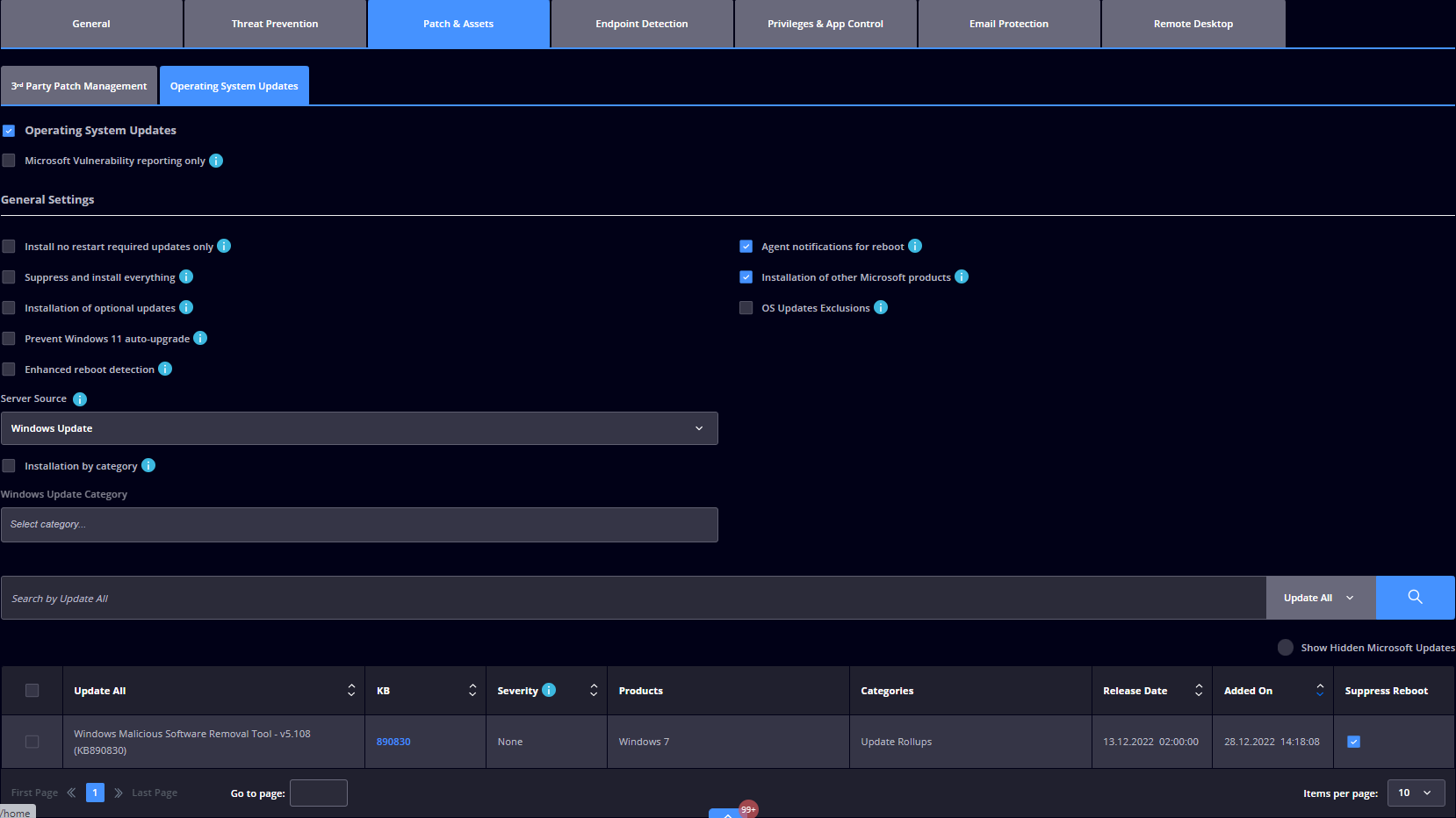Screen dimensions: 1456x818
Task: Show info for Install no restart required updates
Action: (224, 246)
